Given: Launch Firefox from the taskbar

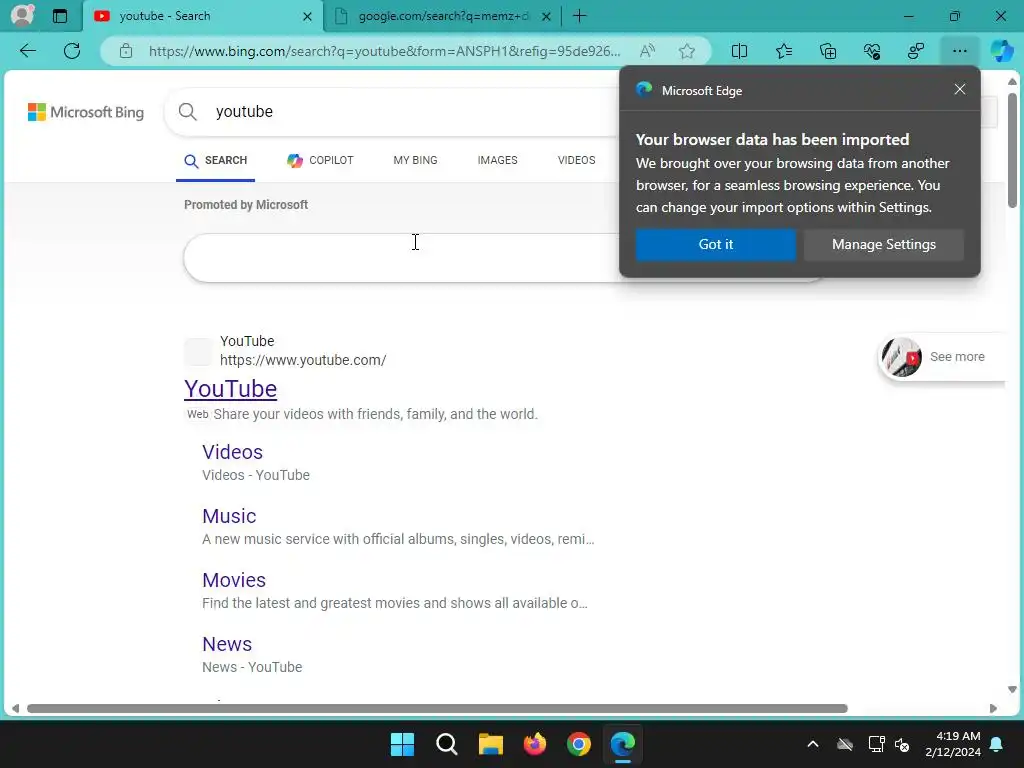Looking at the screenshot, I should (535, 744).
